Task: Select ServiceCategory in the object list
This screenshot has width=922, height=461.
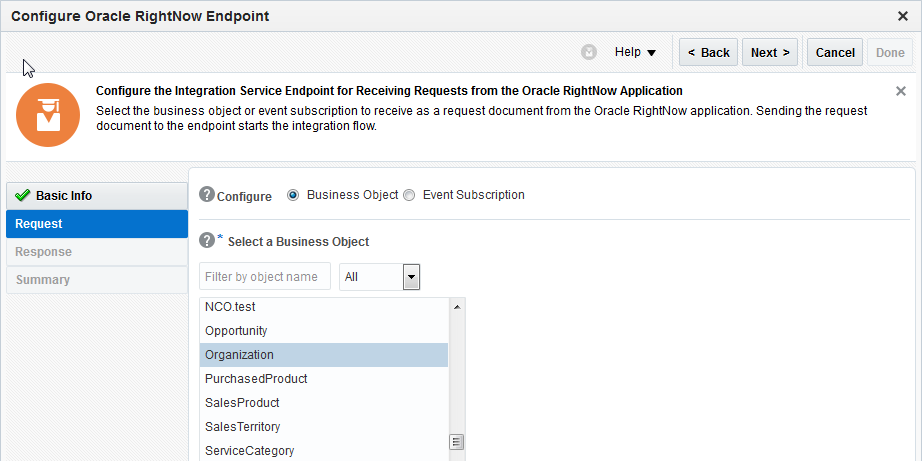Action: pos(324,450)
